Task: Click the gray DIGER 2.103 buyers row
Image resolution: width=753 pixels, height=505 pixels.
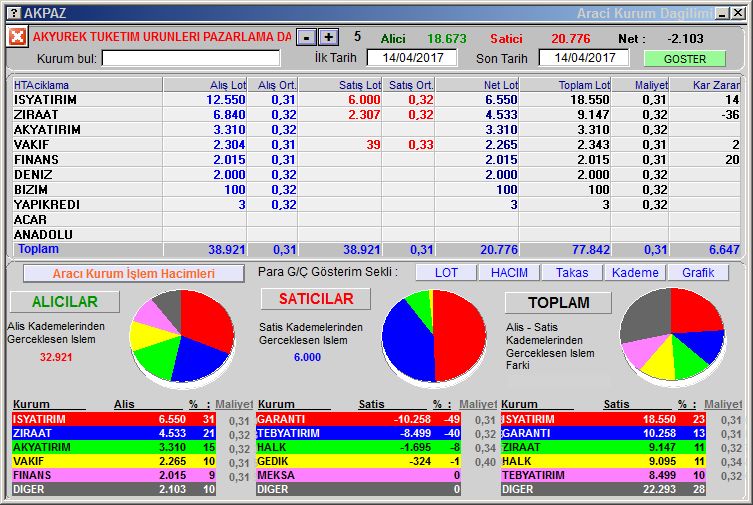Action: tap(114, 489)
